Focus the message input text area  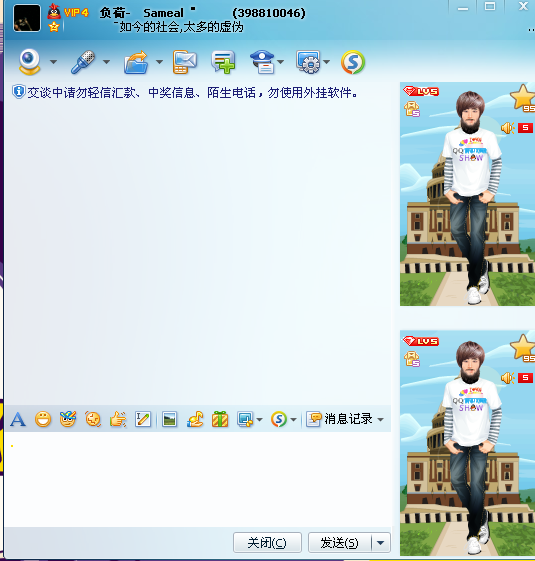(x=198, y=479)
